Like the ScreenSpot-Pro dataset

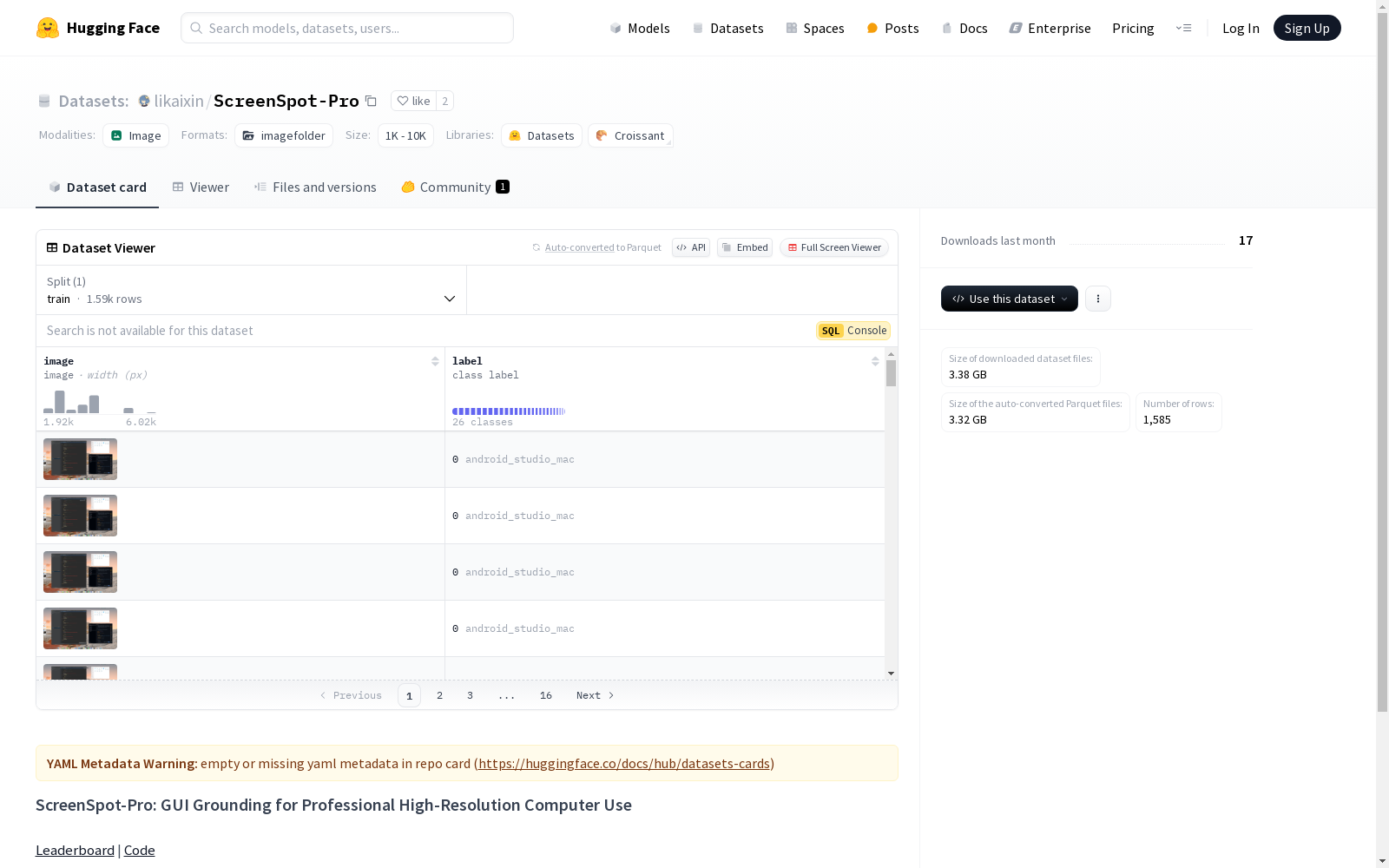[x=413, y=101]
